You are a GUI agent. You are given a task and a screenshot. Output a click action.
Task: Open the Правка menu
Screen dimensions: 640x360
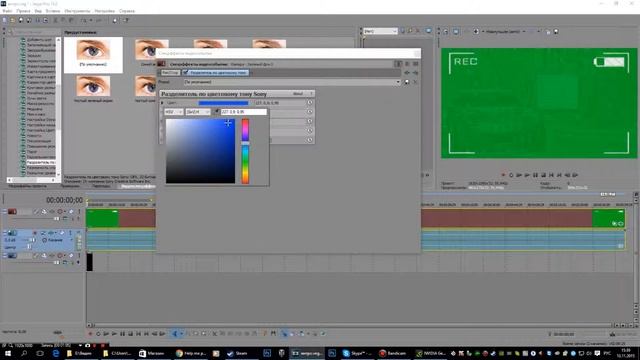23,11
